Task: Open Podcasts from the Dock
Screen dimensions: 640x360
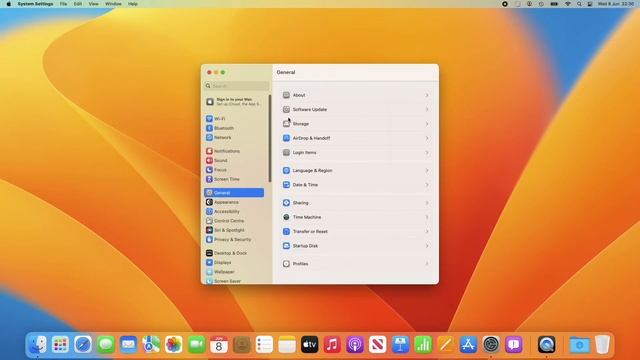Action: 355,344
